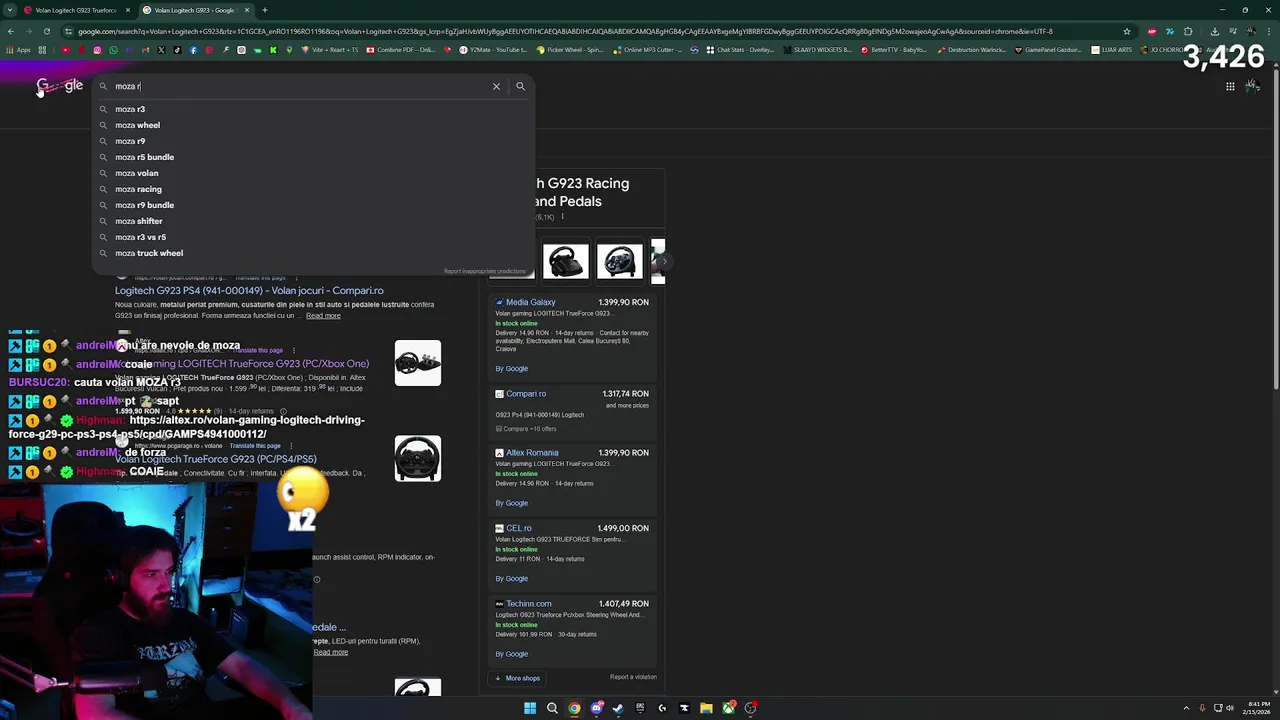Choose the 'moza shifter' suggestion
The width and height of the screenshot is (1280, 720).
[313, 221]
